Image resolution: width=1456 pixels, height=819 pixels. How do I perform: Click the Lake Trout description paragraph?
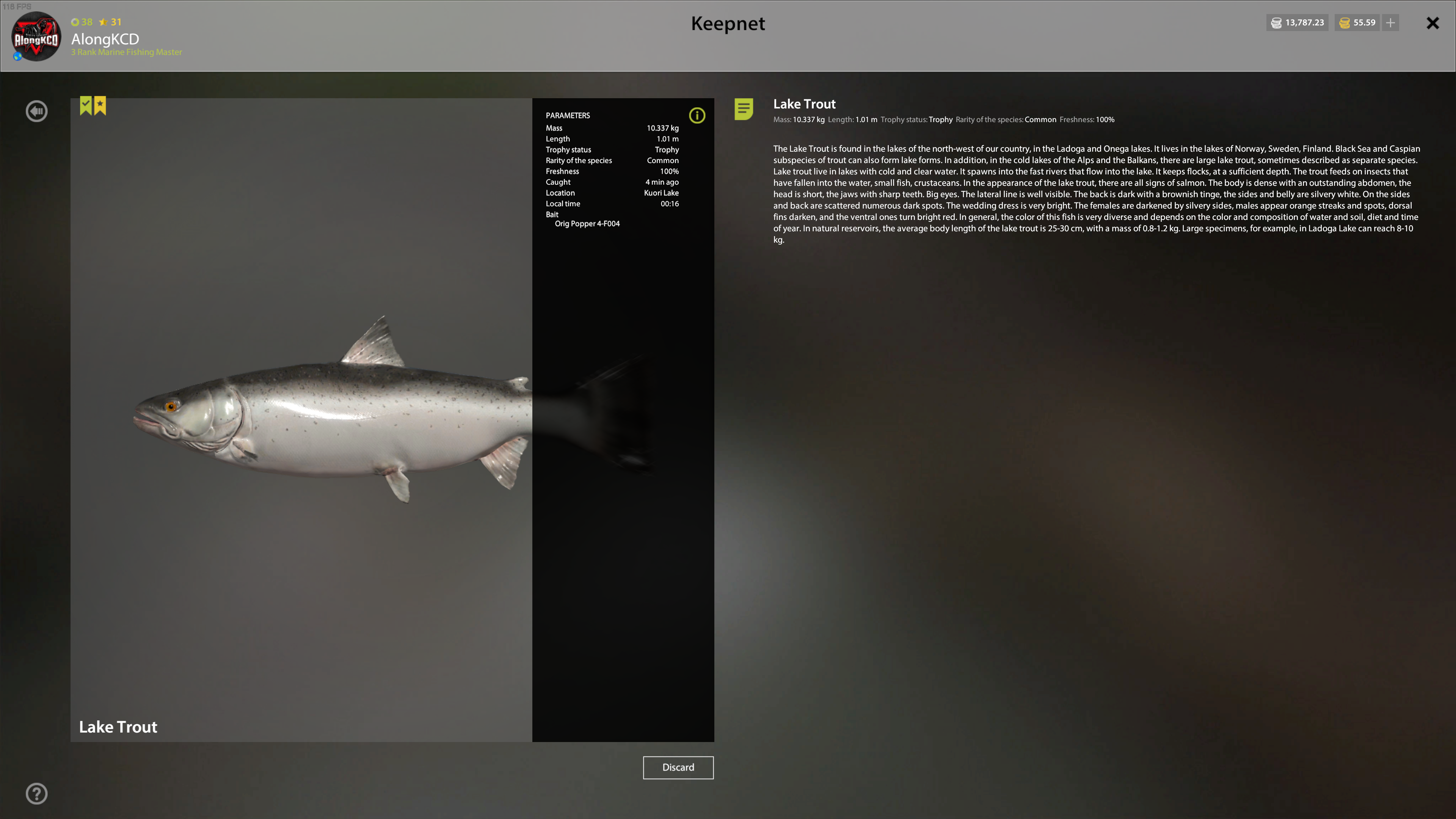point(1097,194)
